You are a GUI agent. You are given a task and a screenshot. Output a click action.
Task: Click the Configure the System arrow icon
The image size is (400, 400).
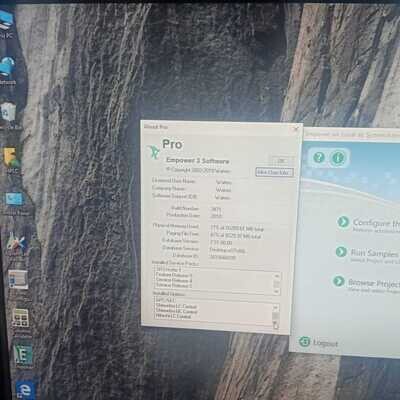click(343, 222)
